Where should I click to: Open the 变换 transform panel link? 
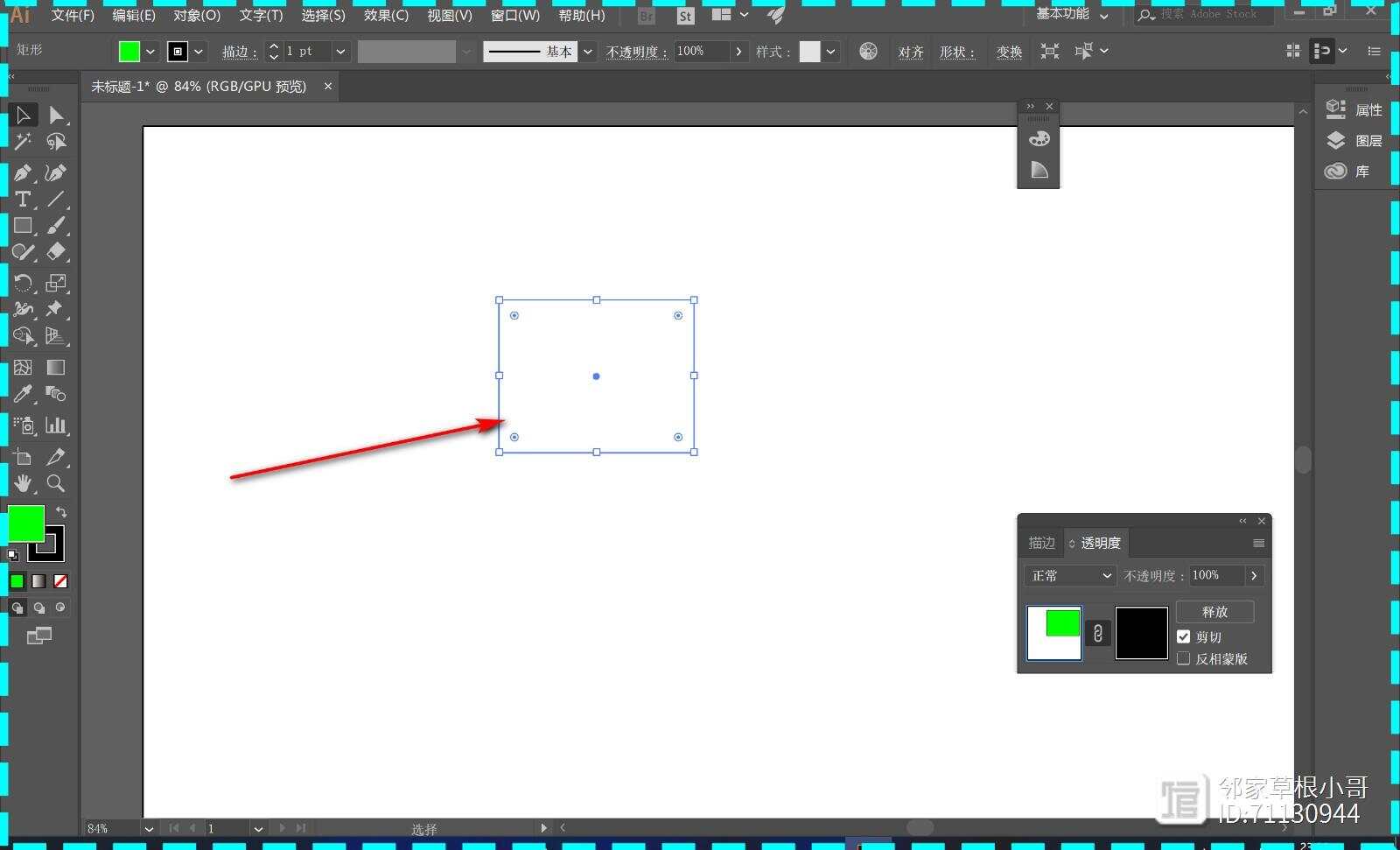click(1009, 53)
